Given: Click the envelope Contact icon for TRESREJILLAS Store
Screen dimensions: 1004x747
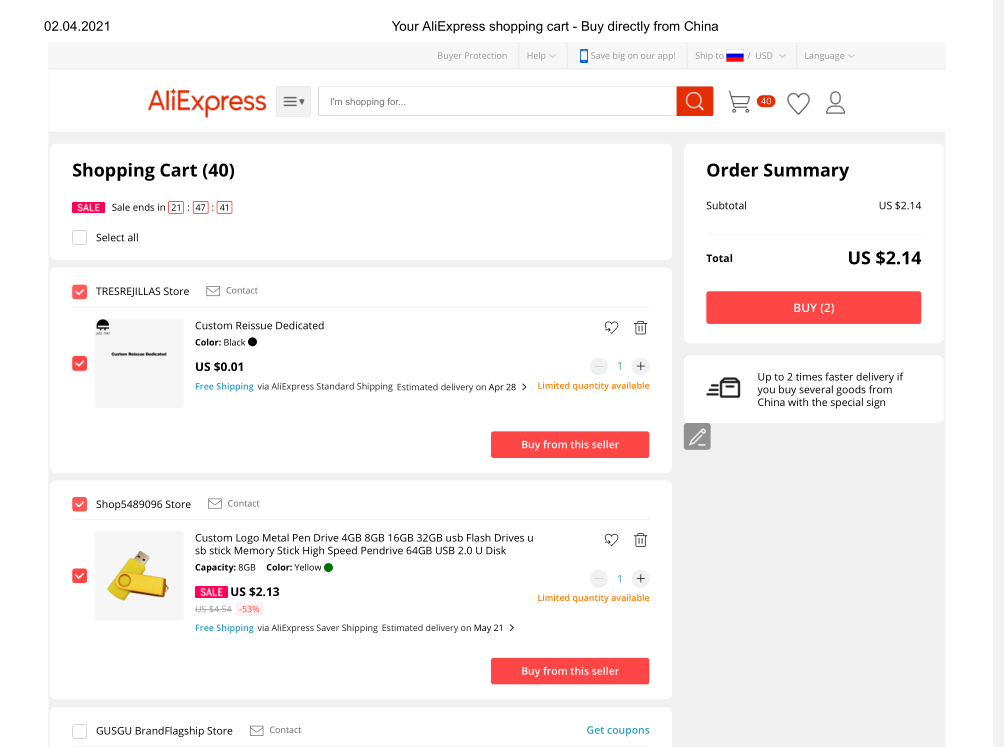Looking at the screenshot, I should click(213, 291).
